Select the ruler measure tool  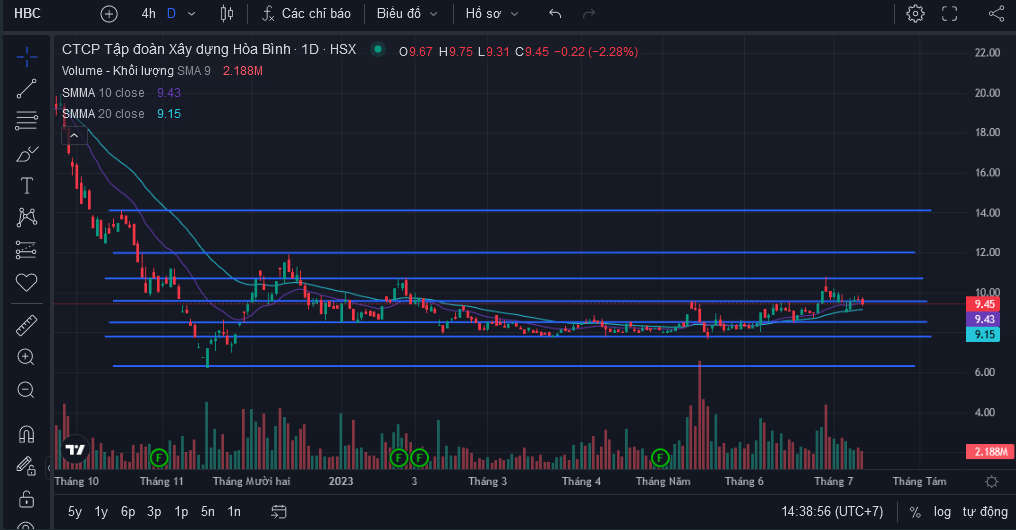coord(27,325)
